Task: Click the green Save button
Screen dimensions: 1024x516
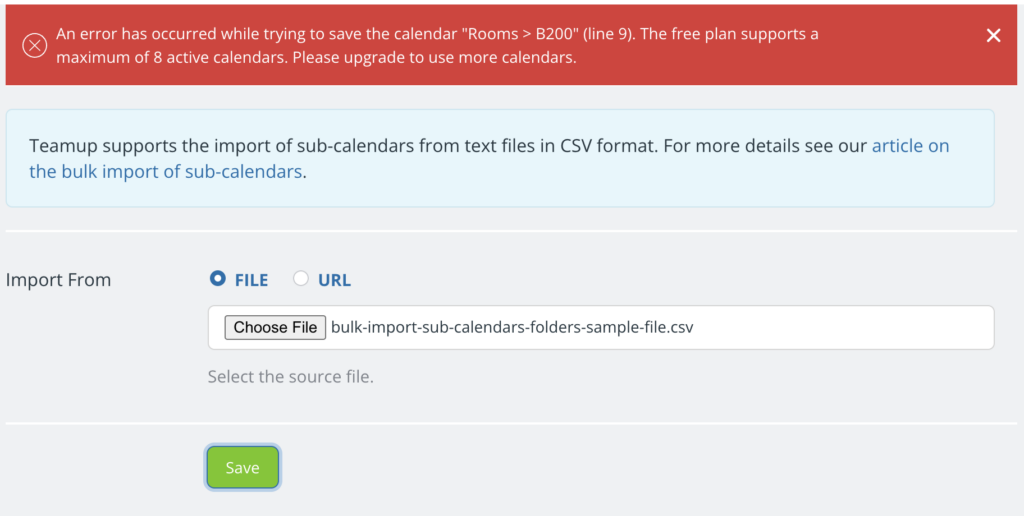Action: (243, 468)
